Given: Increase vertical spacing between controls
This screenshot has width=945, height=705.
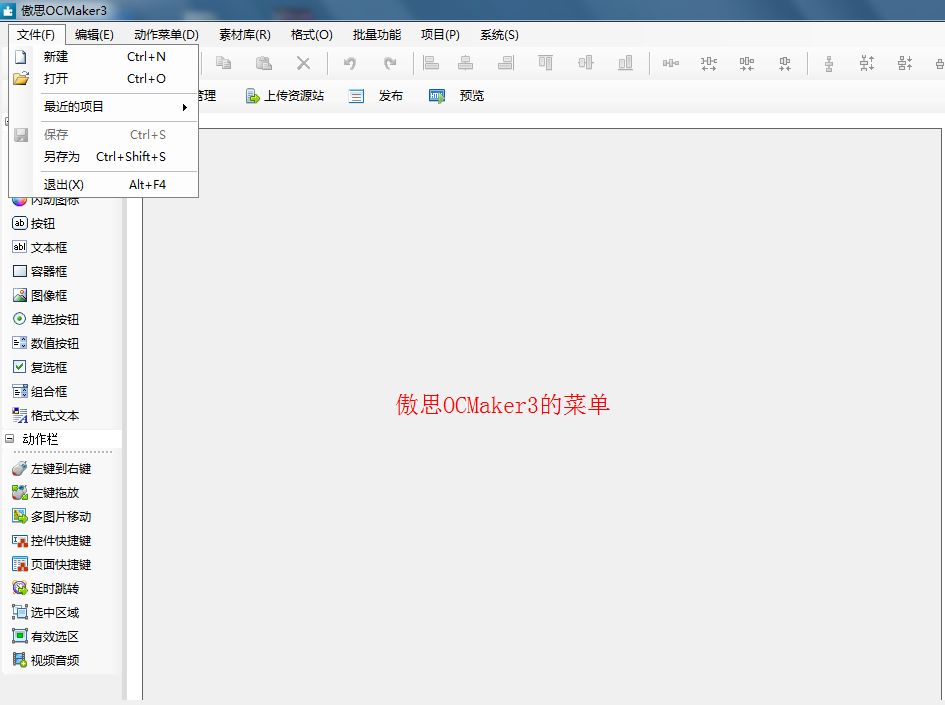Looking at the screenshot, I should coord(867,63).
